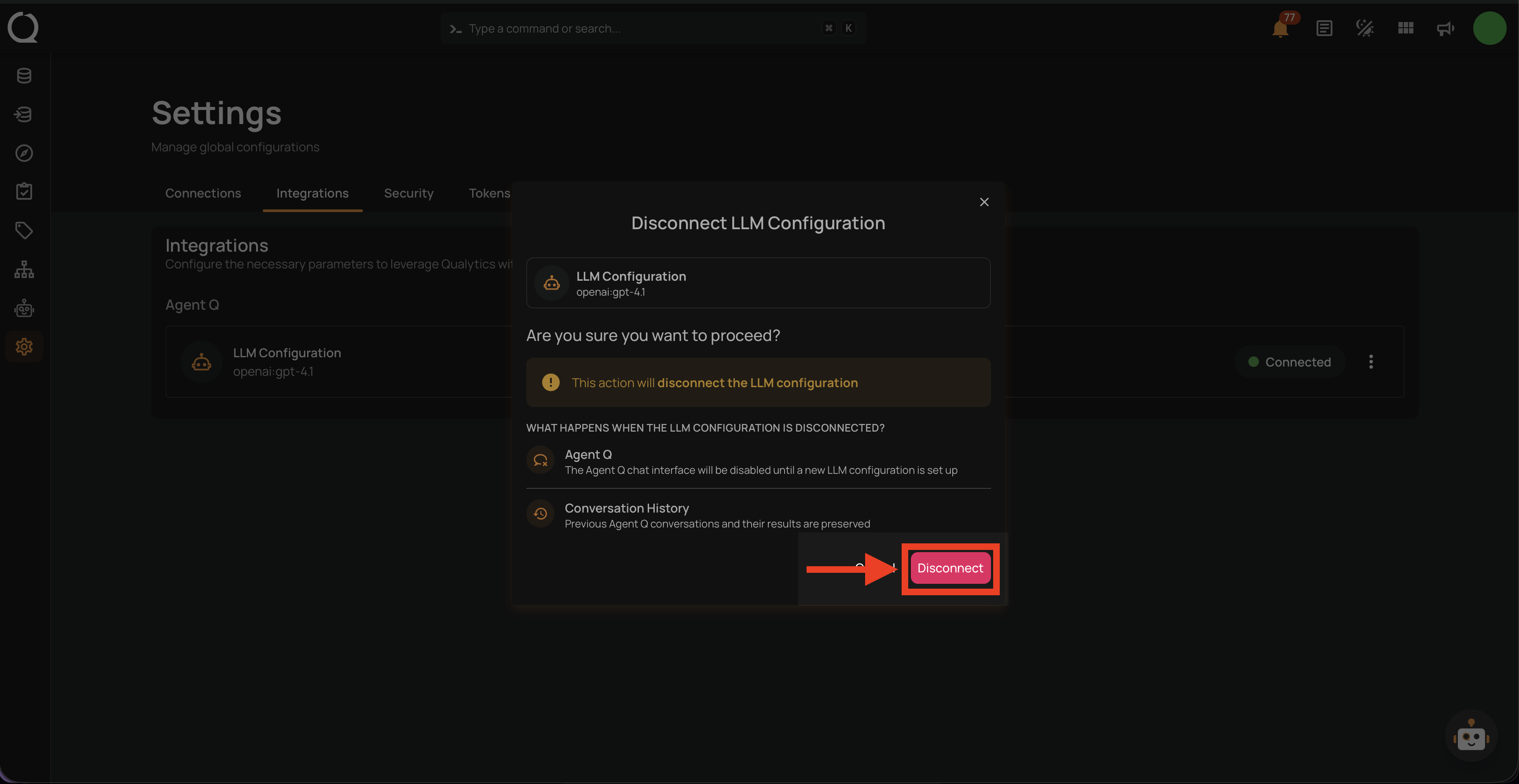Screen dimensions: 1519x784
Task: Click the hierarchy icon in sidebar
Action: pos(24,269)
